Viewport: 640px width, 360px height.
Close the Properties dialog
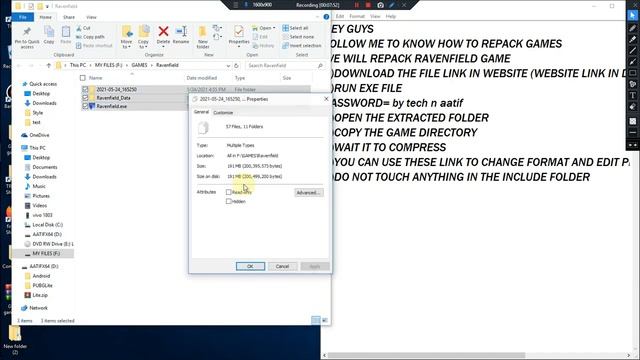click(326, 99)
